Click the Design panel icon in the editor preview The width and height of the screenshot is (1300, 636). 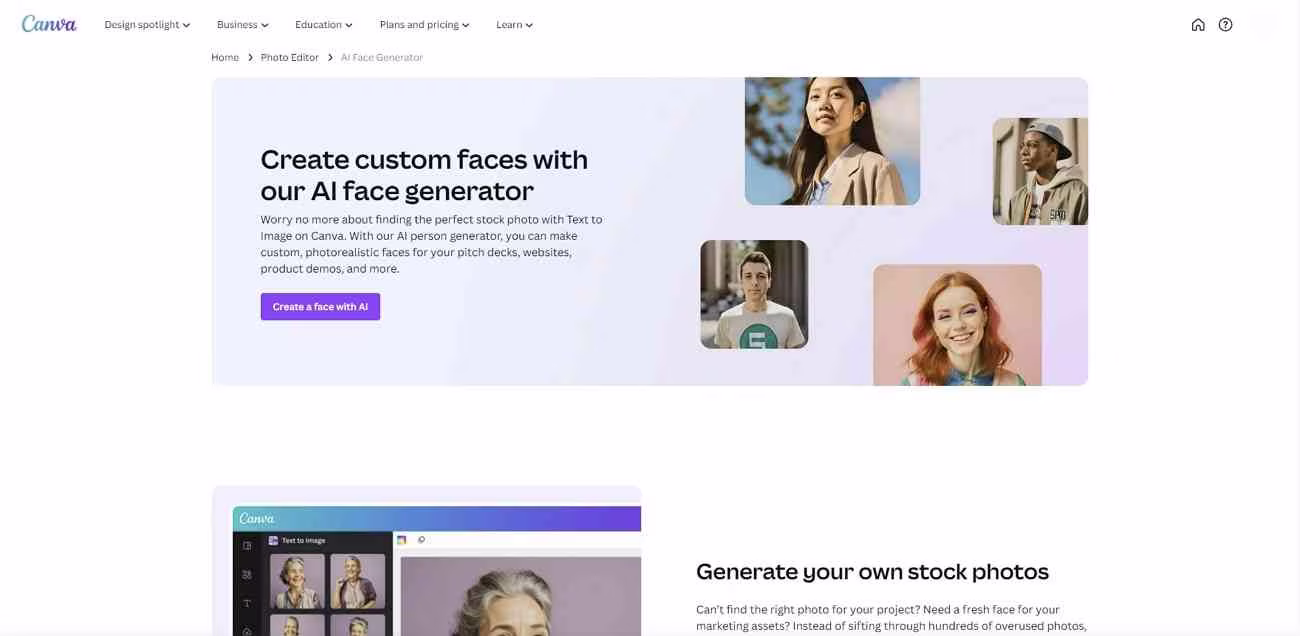point(247,546)
